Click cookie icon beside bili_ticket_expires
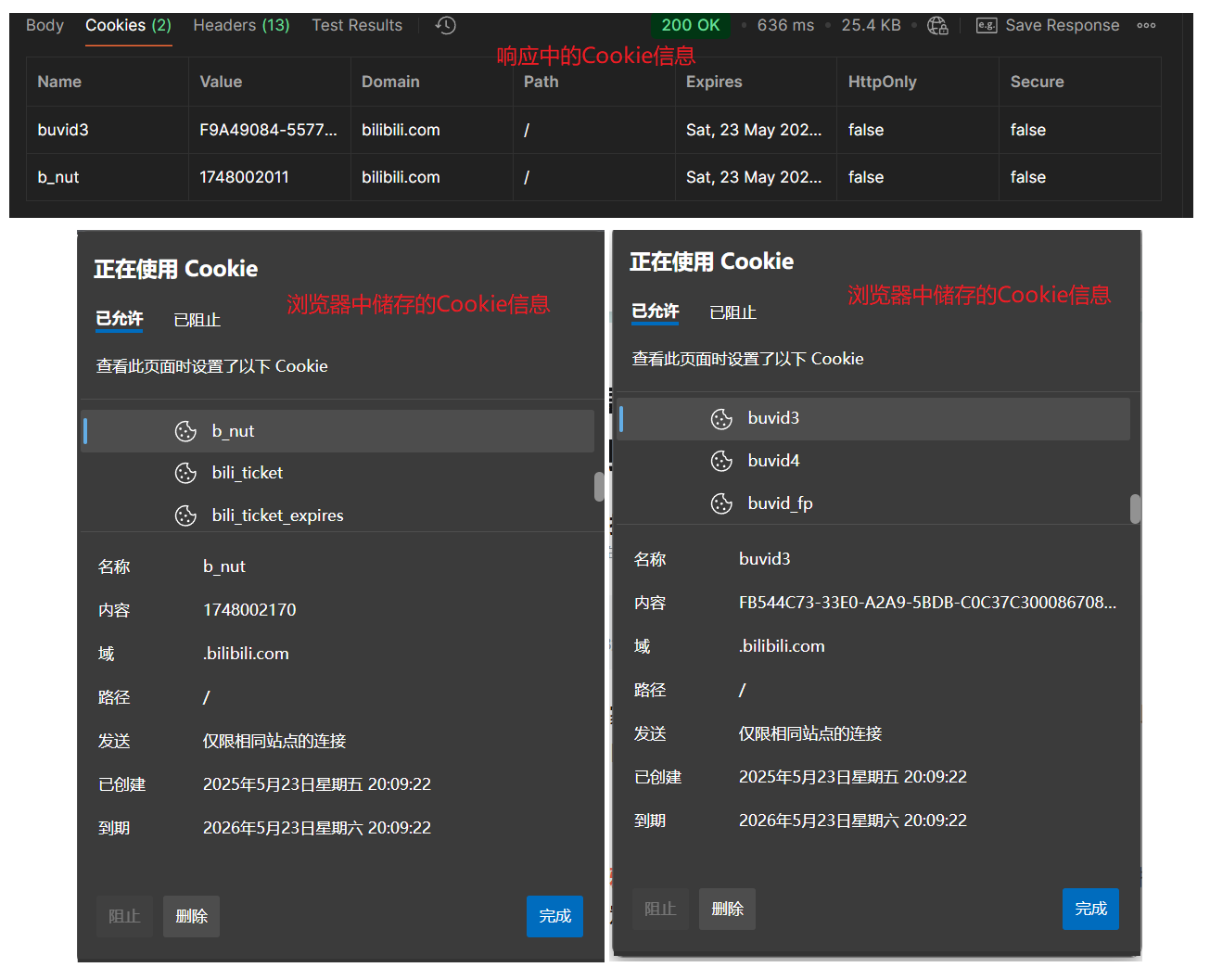 pyautogui.click(x=185, y=515)
